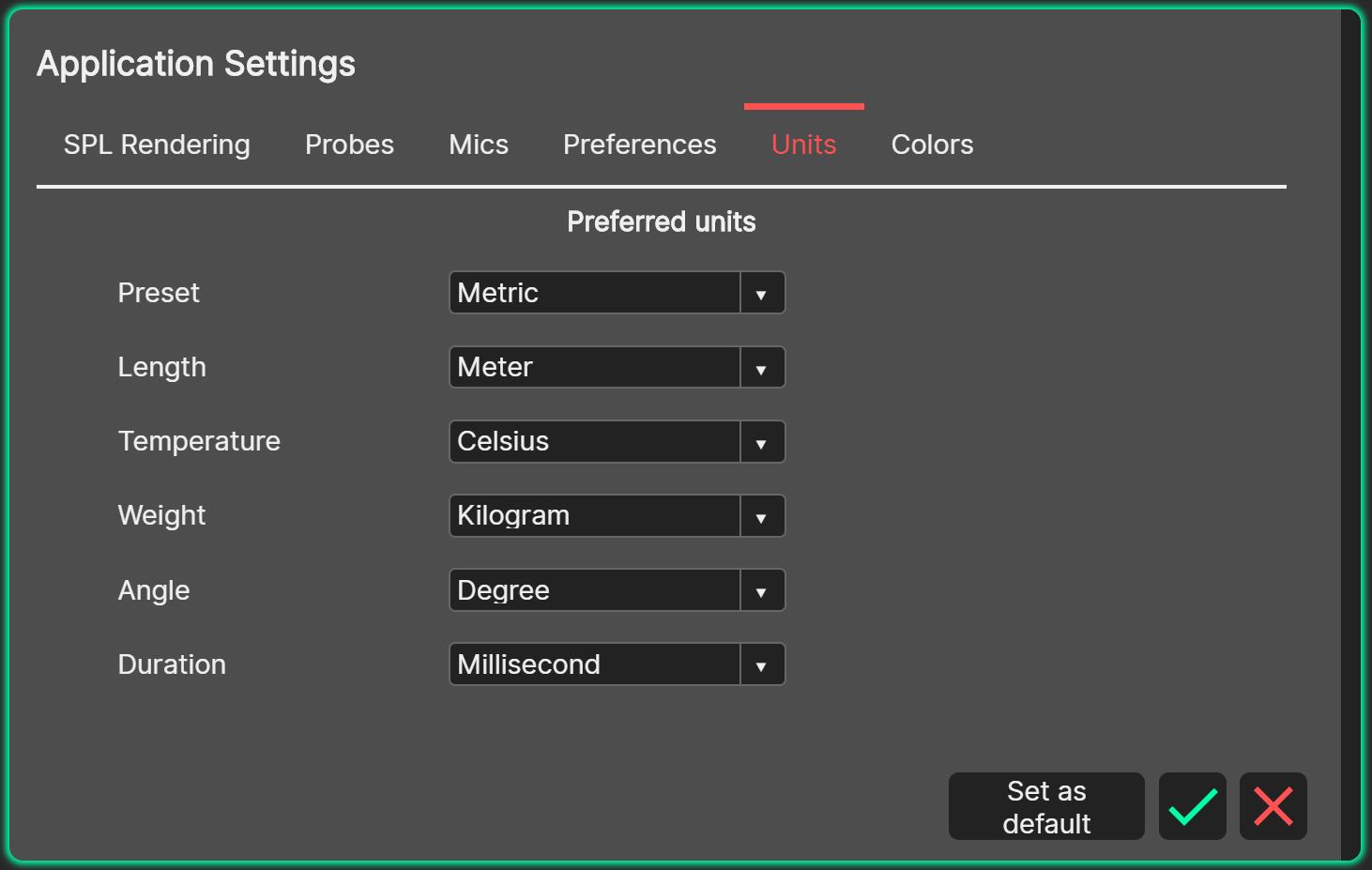
Task: Confirm settings with the green checkmark
Action: [x=1192, y=805]
